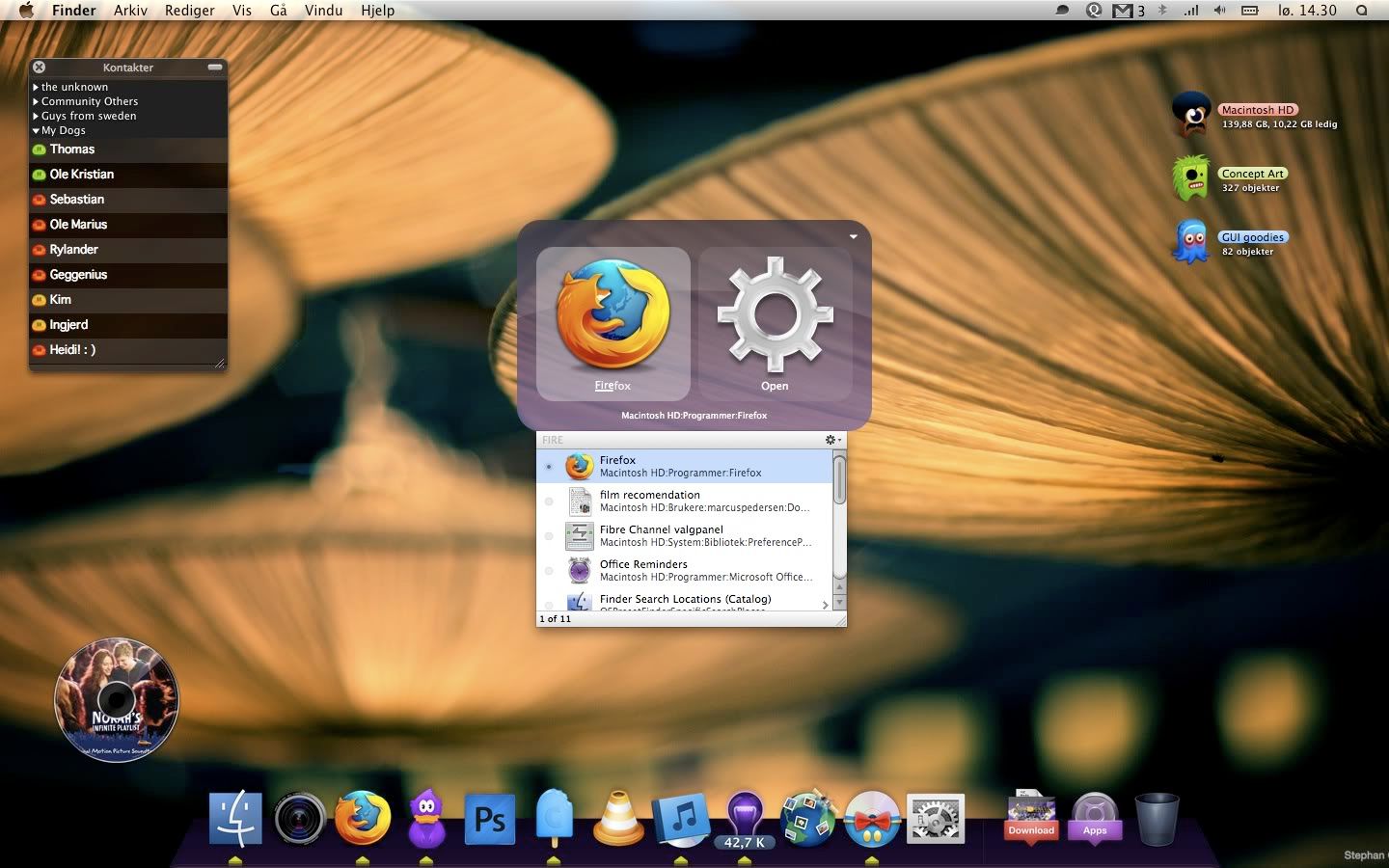Open iTunes music note dock icon
Viewport: 1389px width, 868px height.
682,820
